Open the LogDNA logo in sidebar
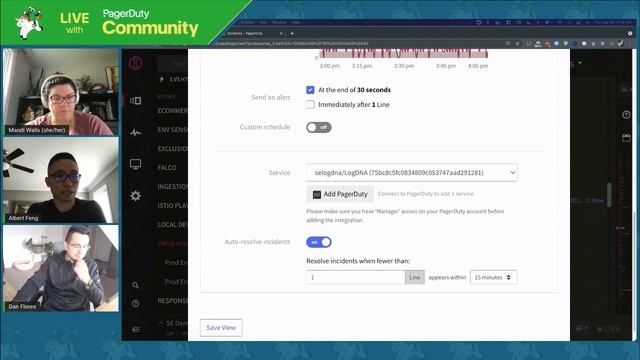The image size is (640, 360). point(136,63)
